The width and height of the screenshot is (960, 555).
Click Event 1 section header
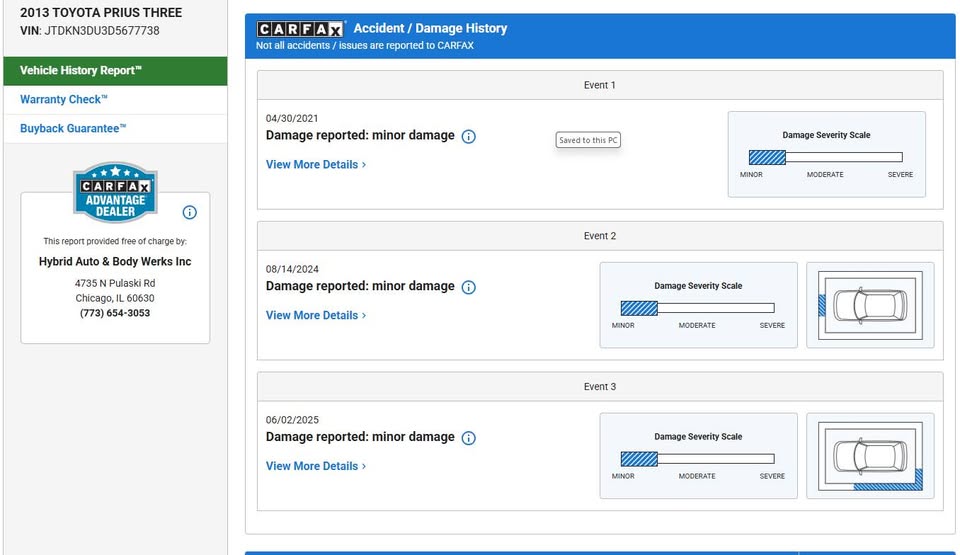(600, 85)
